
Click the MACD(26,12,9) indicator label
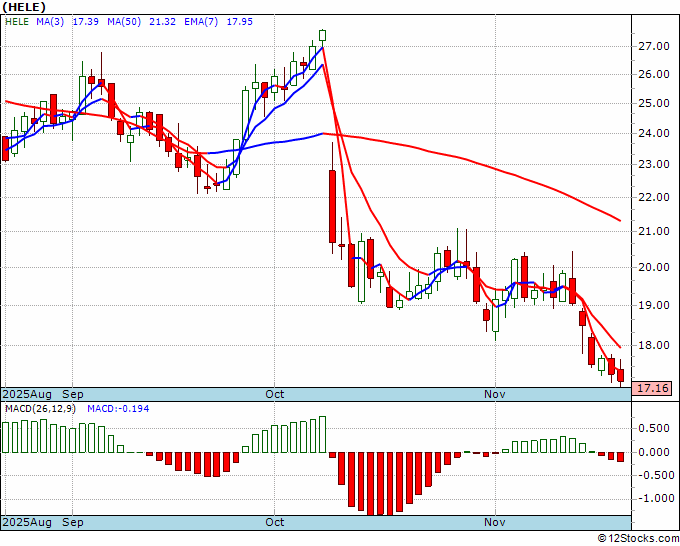pos(40,409)
